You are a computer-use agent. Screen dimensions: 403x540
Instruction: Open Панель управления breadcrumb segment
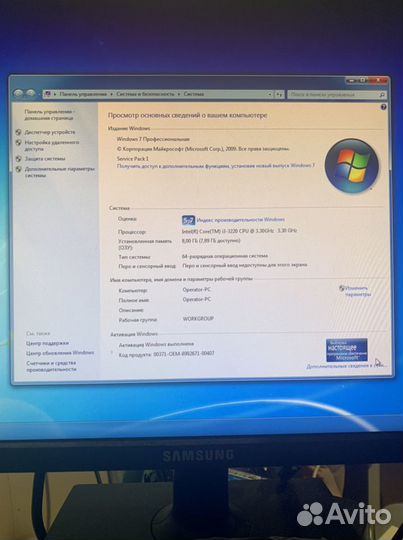click(x=83, y=94)
